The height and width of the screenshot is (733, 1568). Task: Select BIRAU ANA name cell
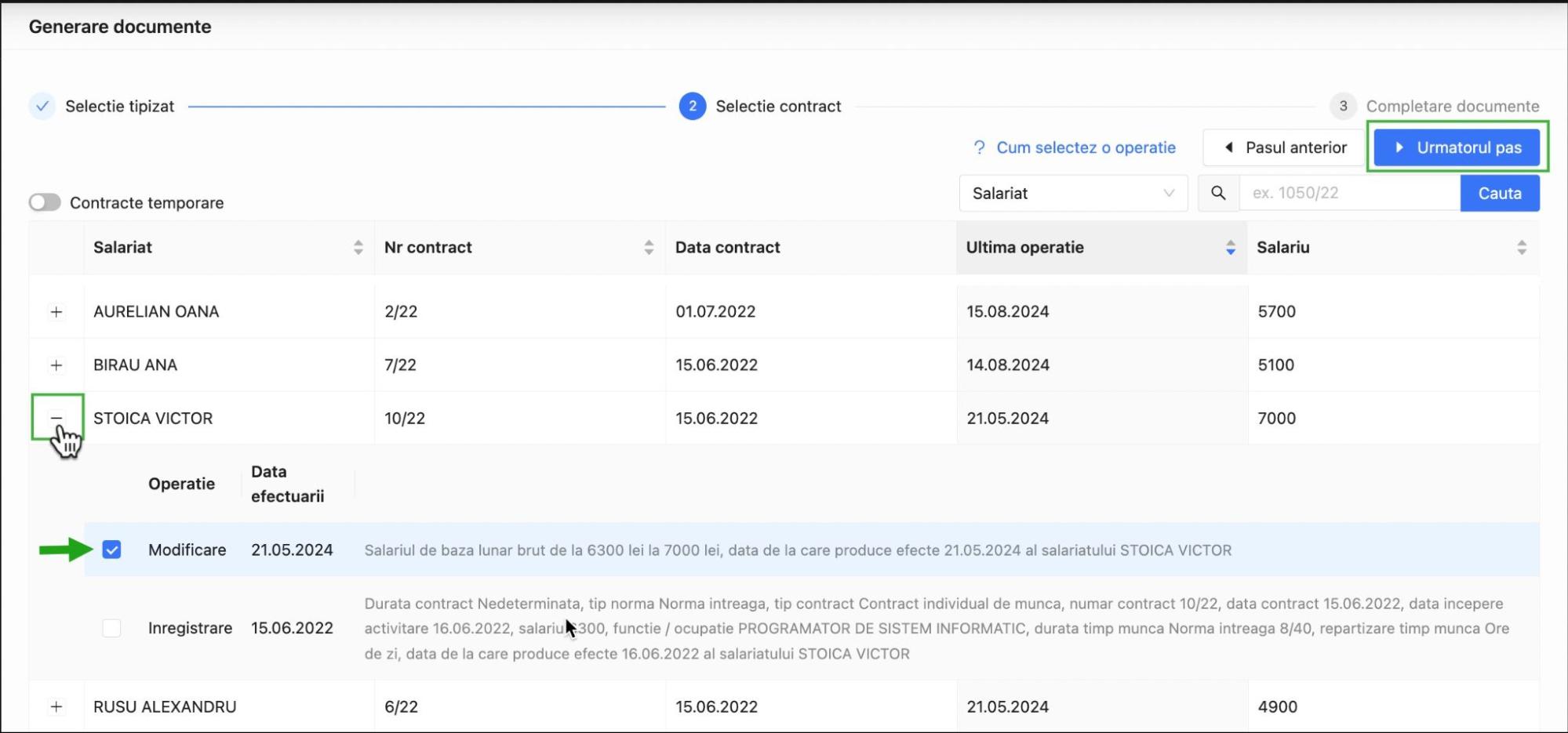[x=135, y=365]
